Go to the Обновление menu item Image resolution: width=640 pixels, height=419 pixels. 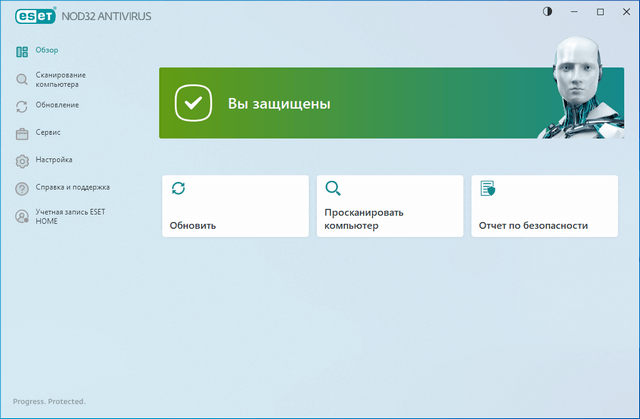pyautogui.click(x=58, y=105)
